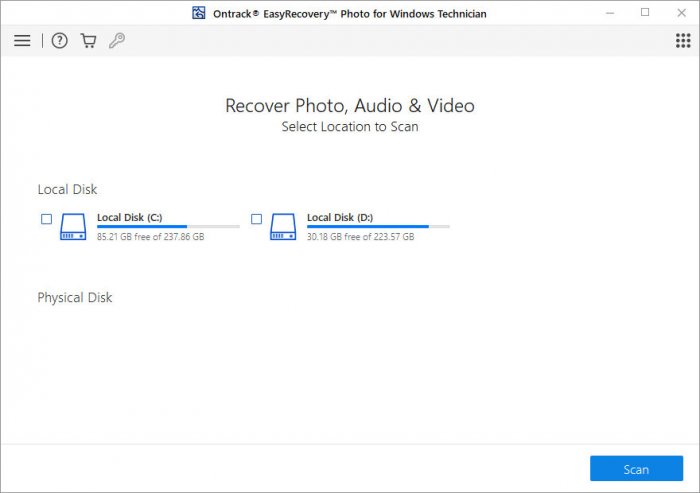
Task: Click the Ontrack logo in title bar
Action: pos(199,13)
